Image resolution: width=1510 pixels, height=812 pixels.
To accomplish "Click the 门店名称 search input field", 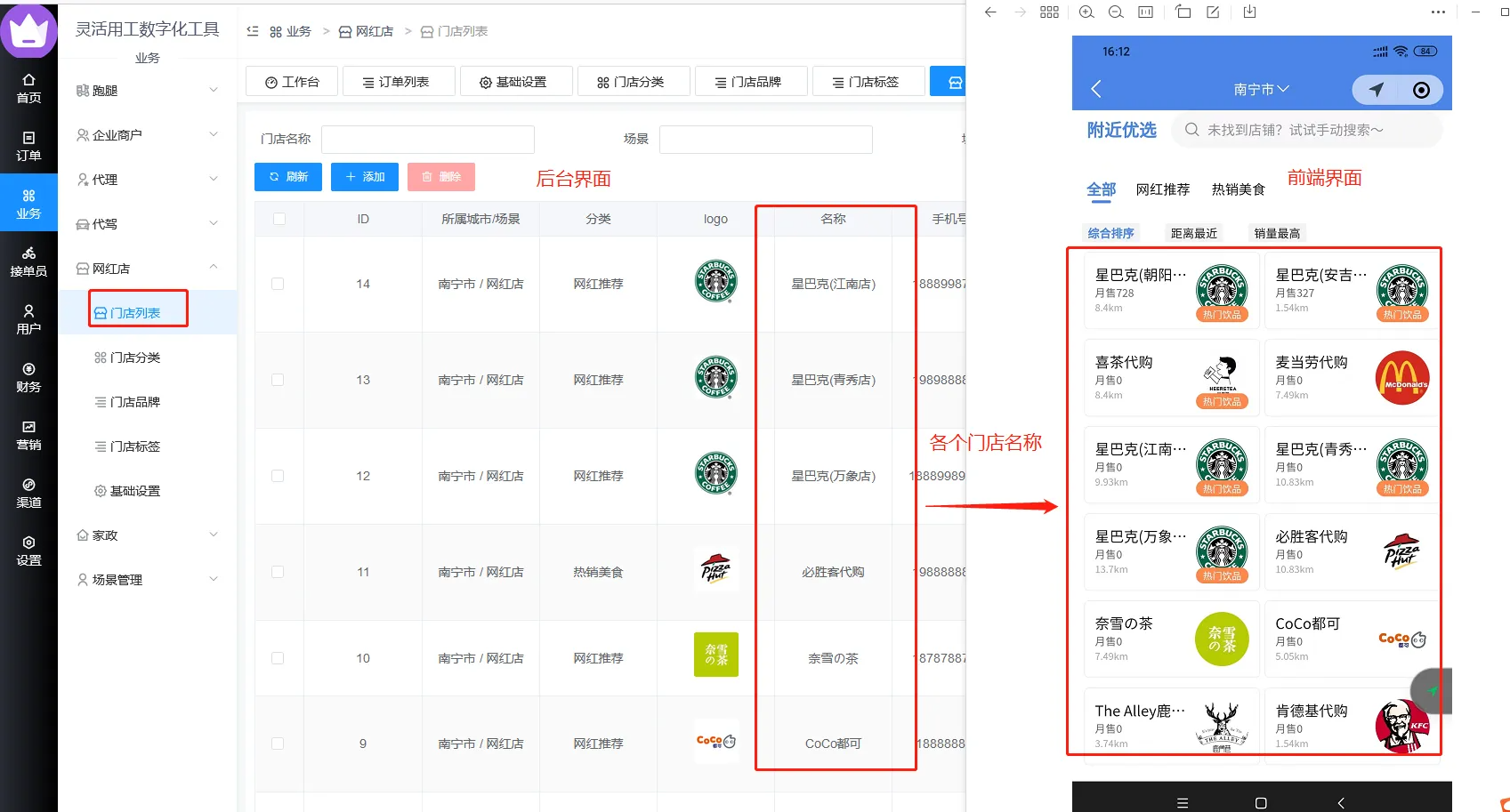I will tap(427, 140).
